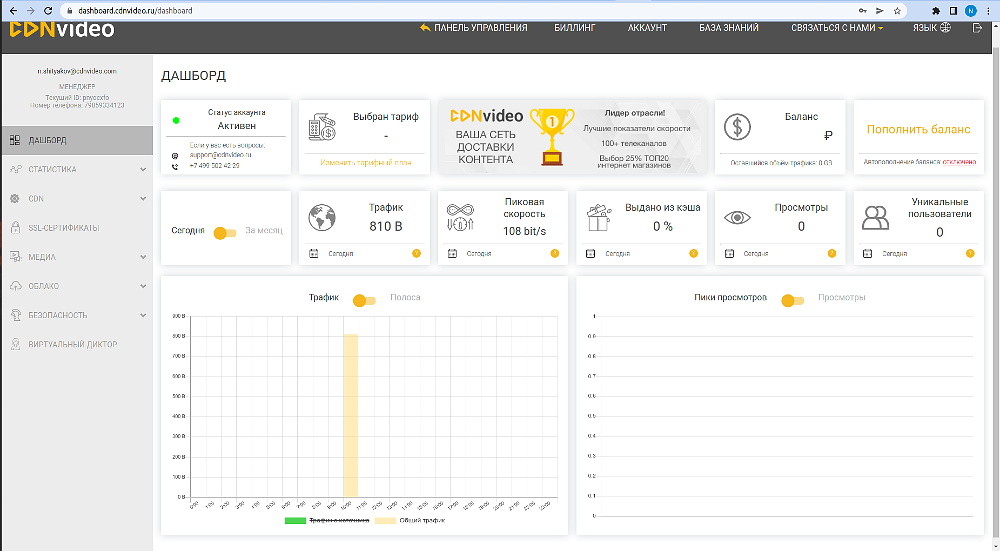Toggle the Сегодня / За месяц switch
The height and width of the screenshot is (551, 1000).
tap(224, 233)
